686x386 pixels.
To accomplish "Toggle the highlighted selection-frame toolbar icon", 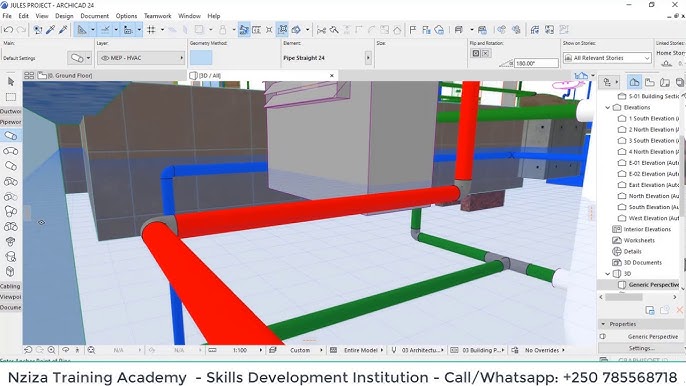I will coord(283,30).
